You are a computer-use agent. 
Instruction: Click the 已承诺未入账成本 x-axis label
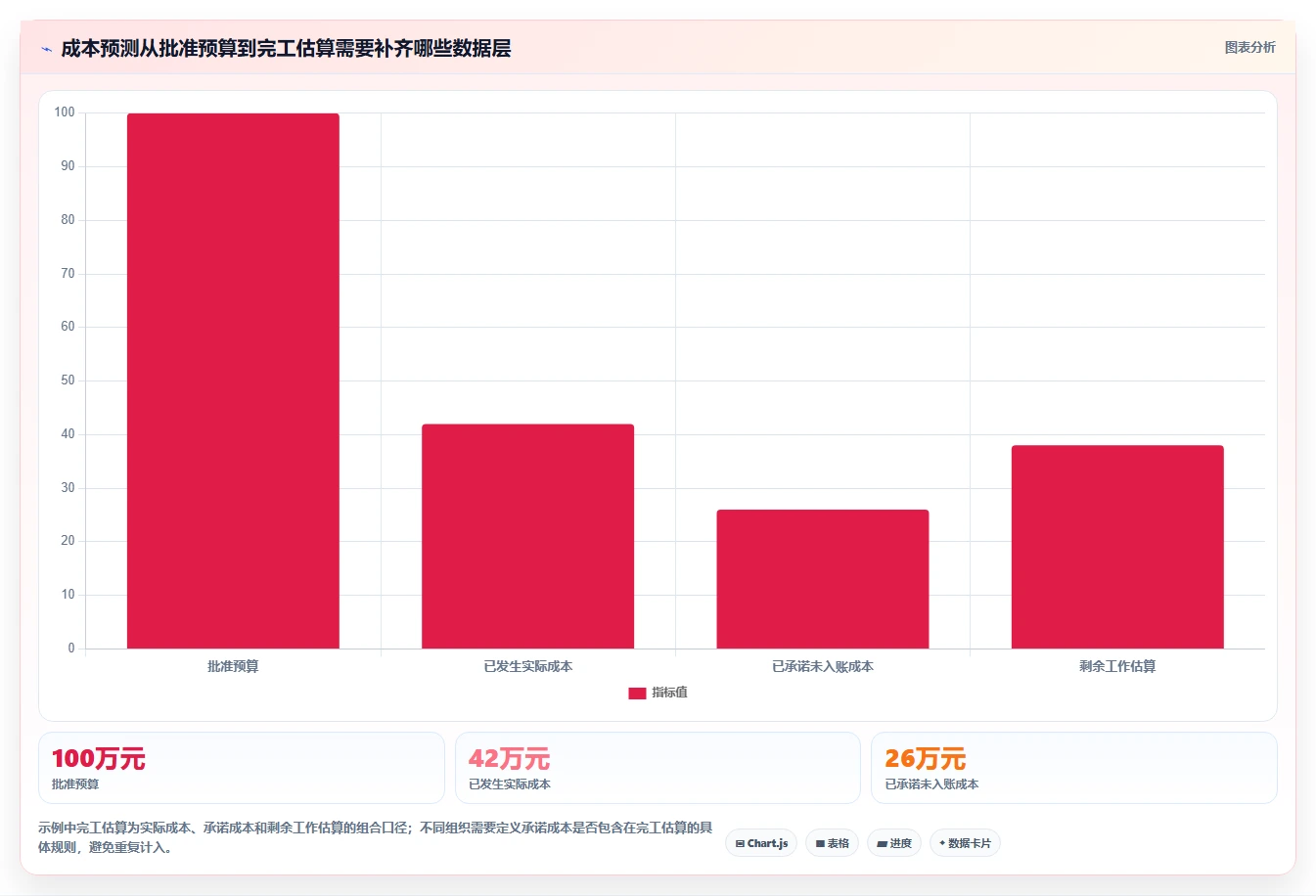click(x=823, y=666)
